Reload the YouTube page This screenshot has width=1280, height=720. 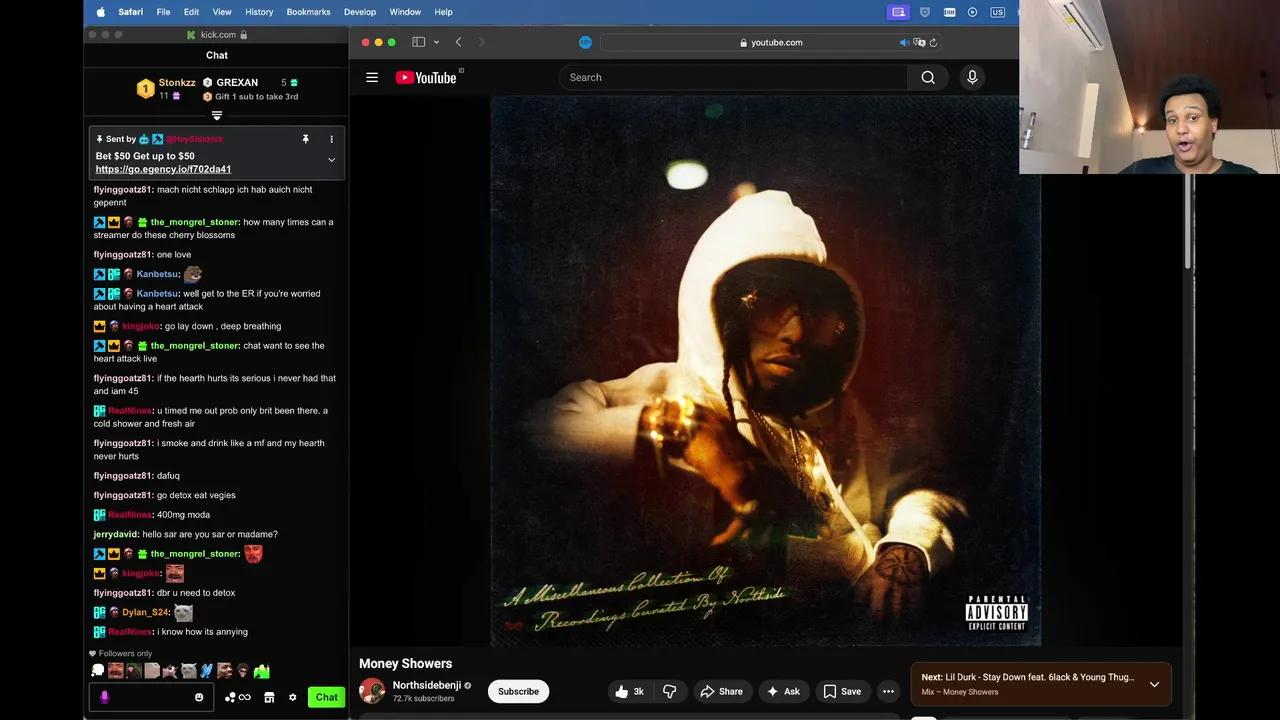coord(933,42)
